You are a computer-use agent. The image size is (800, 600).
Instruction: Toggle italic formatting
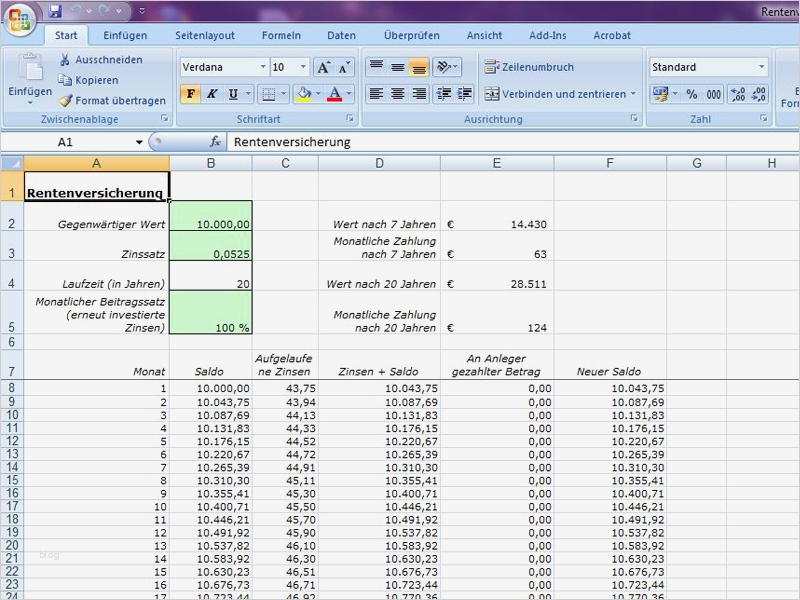pyautogui.click(x=212, y=94)
